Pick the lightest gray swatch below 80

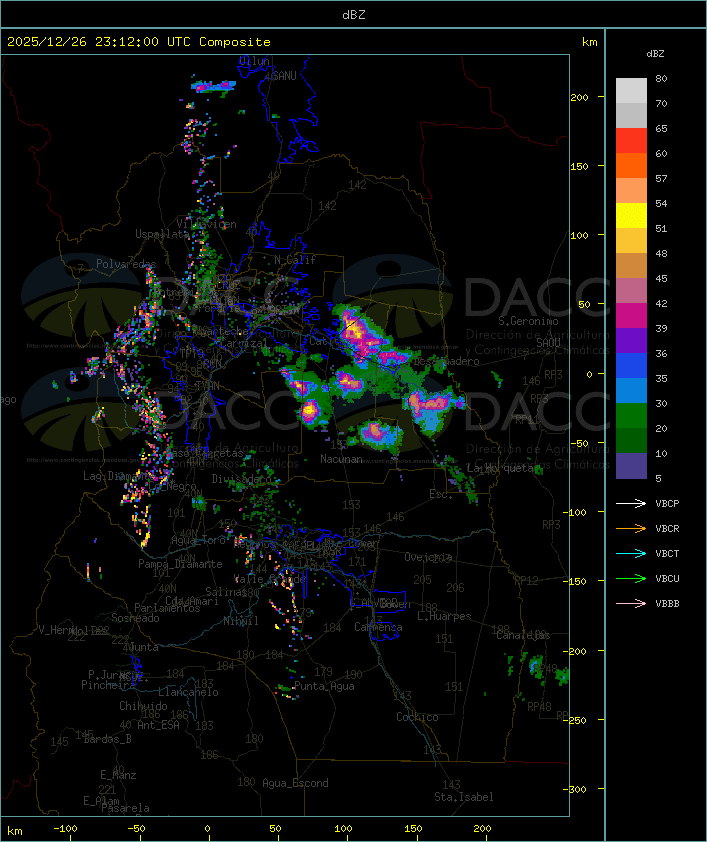[x=631, y=90]
